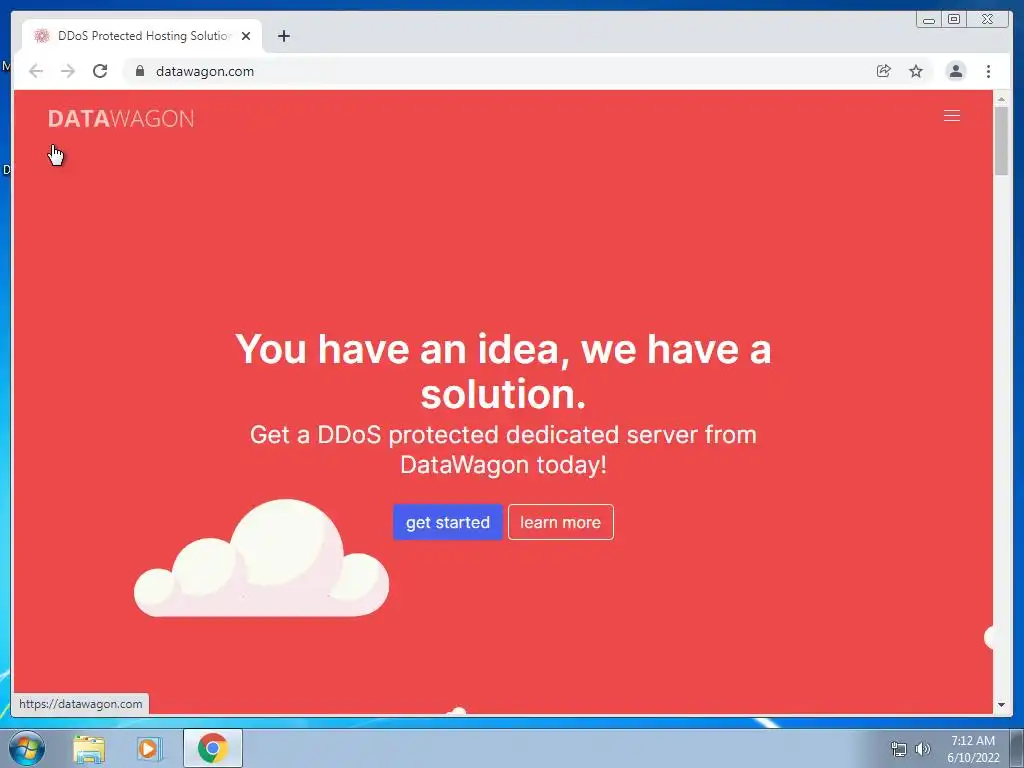Open the hamburger navigation menu
Screen dimensions: 1024x768
pyautogui.click(x=952, y=116)
